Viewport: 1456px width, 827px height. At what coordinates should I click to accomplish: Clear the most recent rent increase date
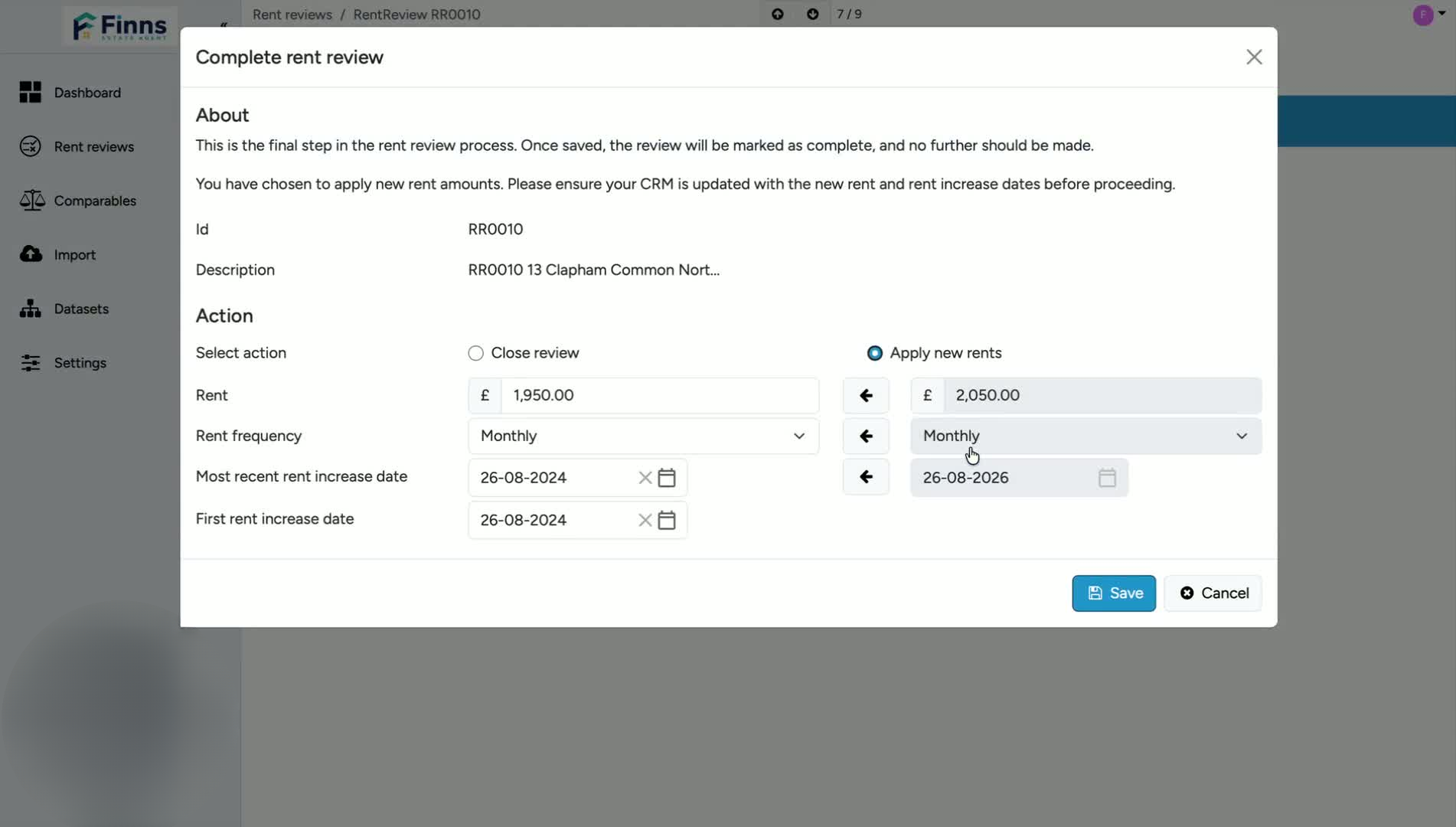(x=645, y=478)
